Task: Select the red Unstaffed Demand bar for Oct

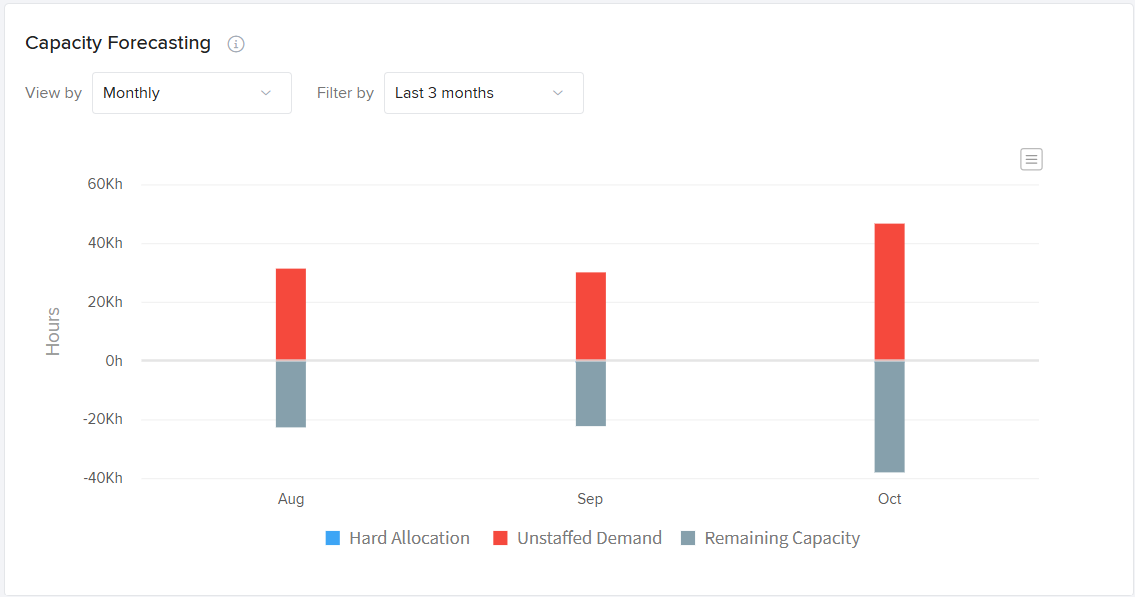Action: click(889, 291)
